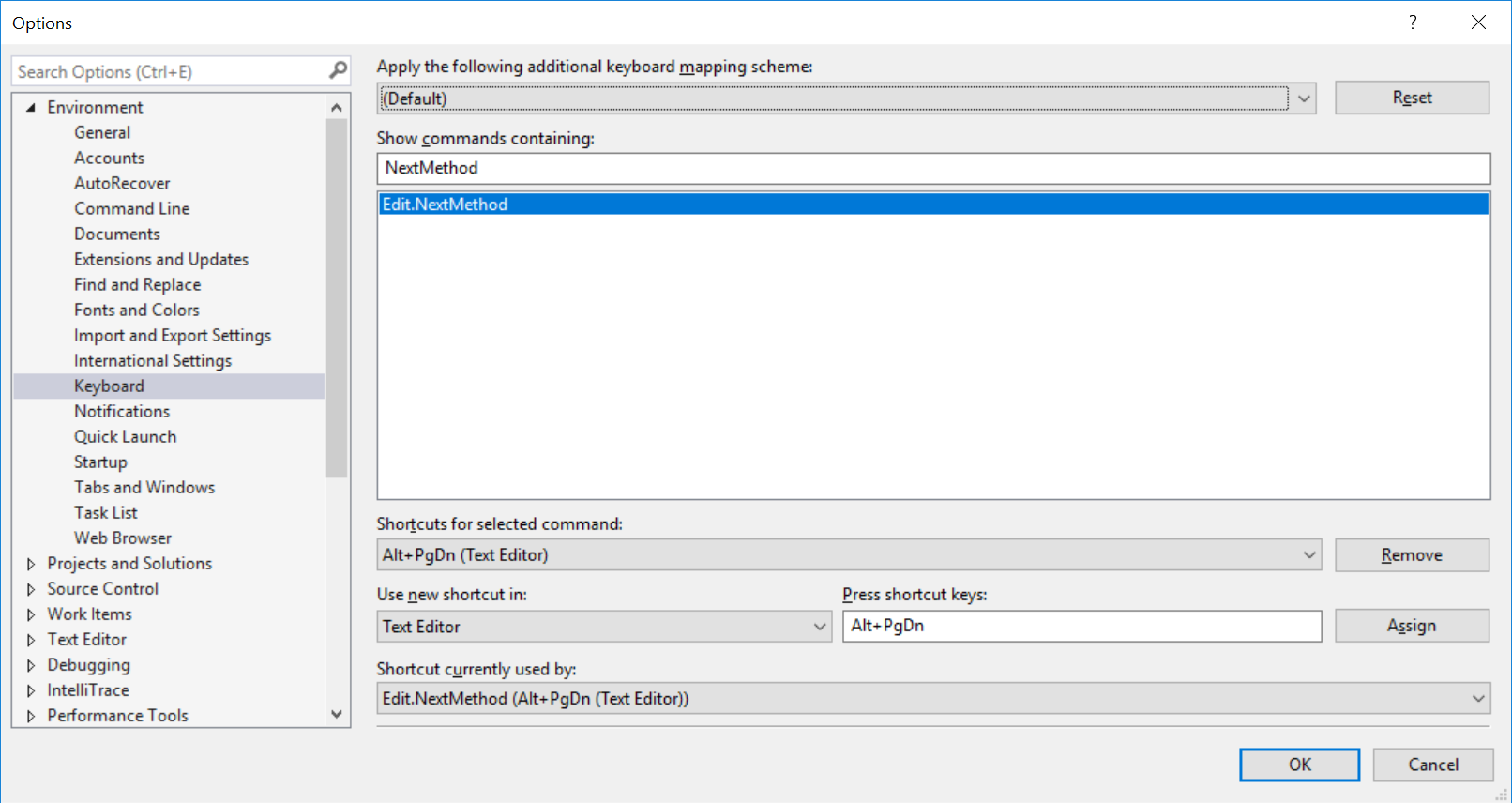This screenshot has height=803, width=1512.
Task: Select the Edit.NextMethod command in list
Action: (x=445, y=205)
